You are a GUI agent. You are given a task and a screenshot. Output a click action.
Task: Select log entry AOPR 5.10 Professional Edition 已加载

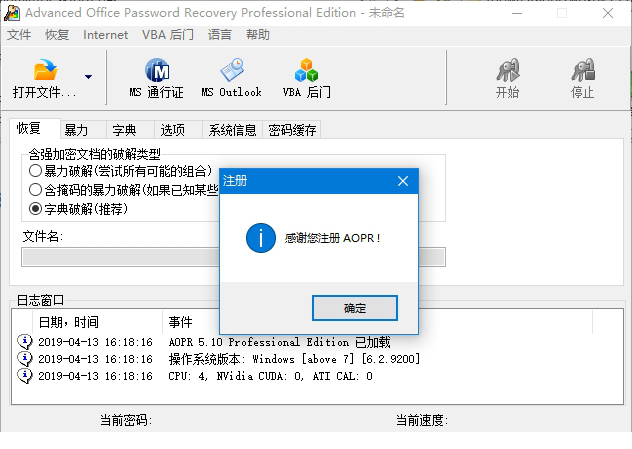tap(279, 342)
